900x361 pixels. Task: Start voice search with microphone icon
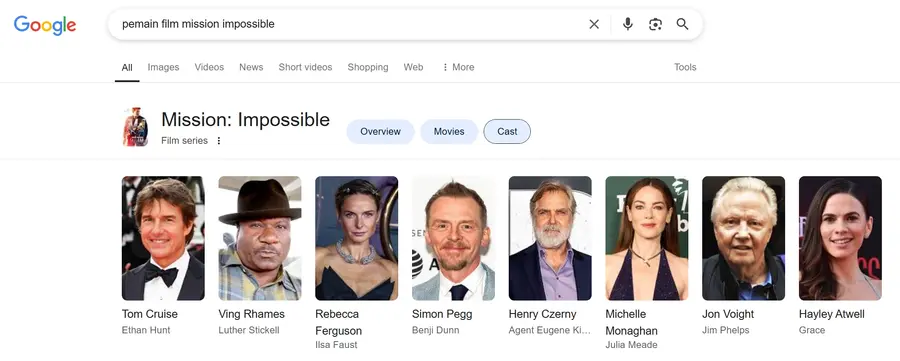pos(628,24)
